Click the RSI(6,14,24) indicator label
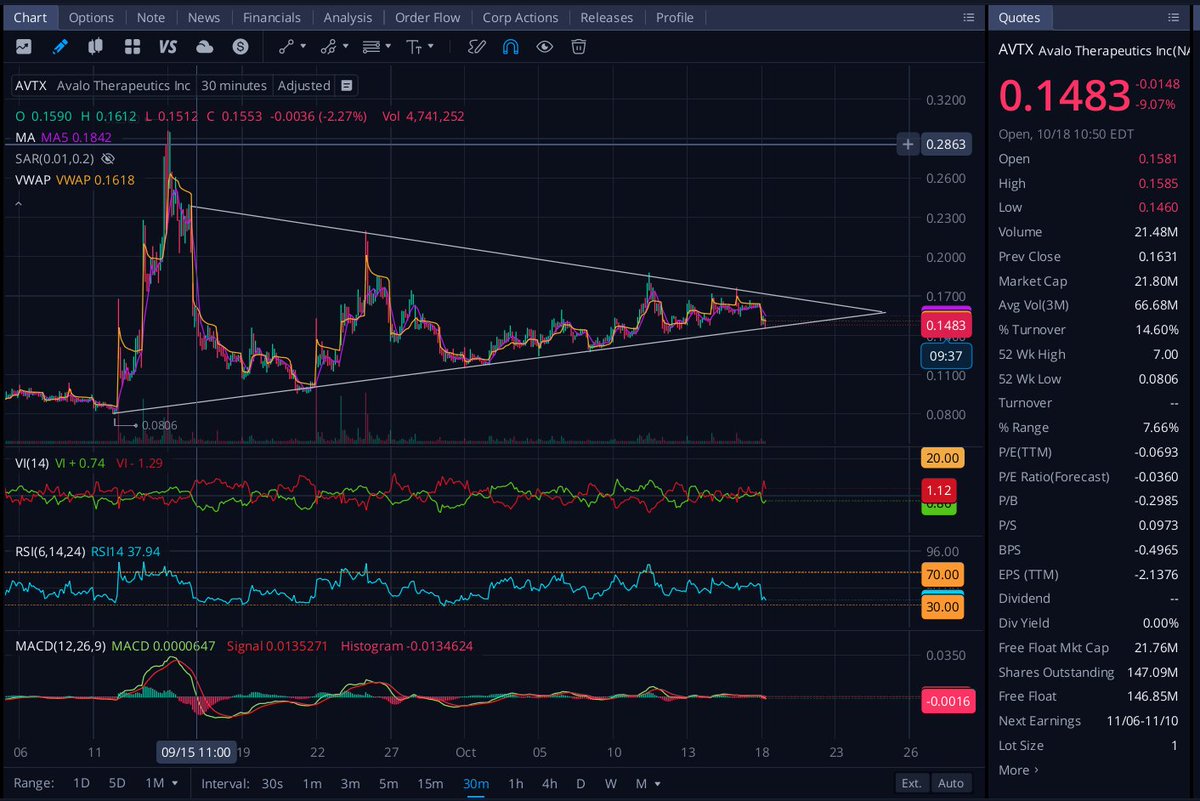The height and width of the screenshot is (801, 1200). pyautogui.click(x=50, y=551)
